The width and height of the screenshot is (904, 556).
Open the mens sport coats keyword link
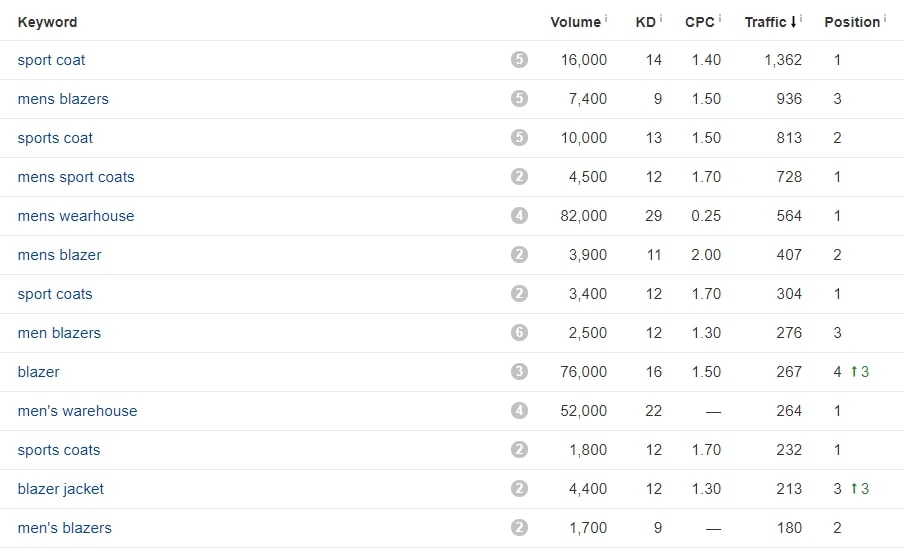pos(76,176)
